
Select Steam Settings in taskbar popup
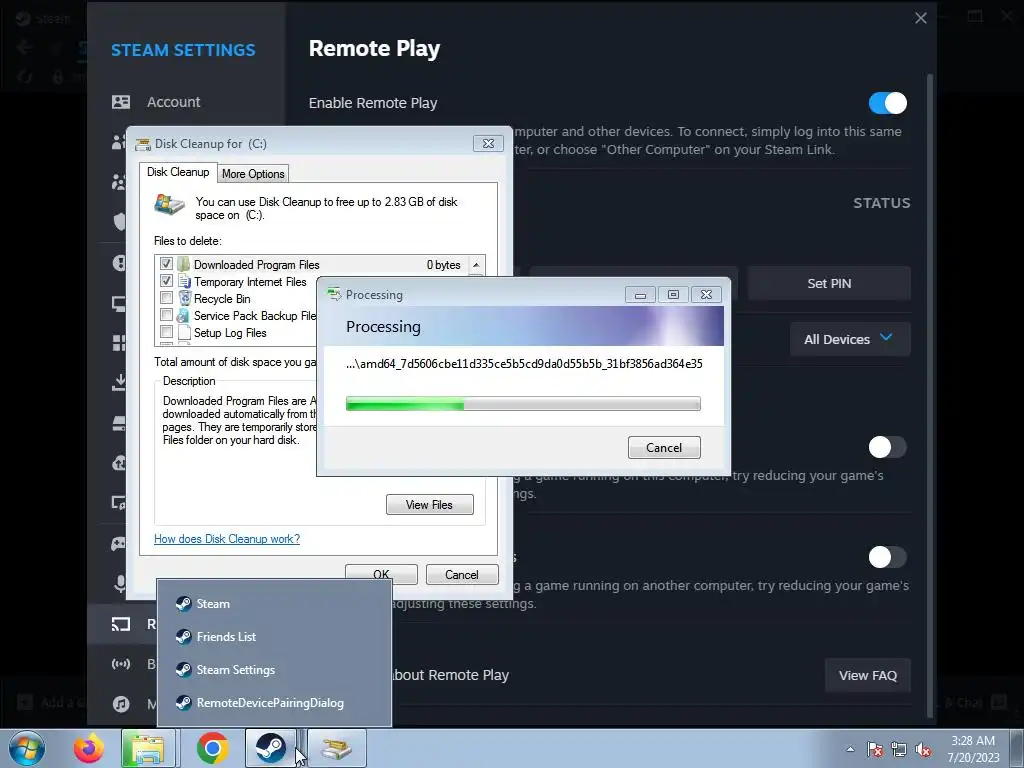coord(274,670)
